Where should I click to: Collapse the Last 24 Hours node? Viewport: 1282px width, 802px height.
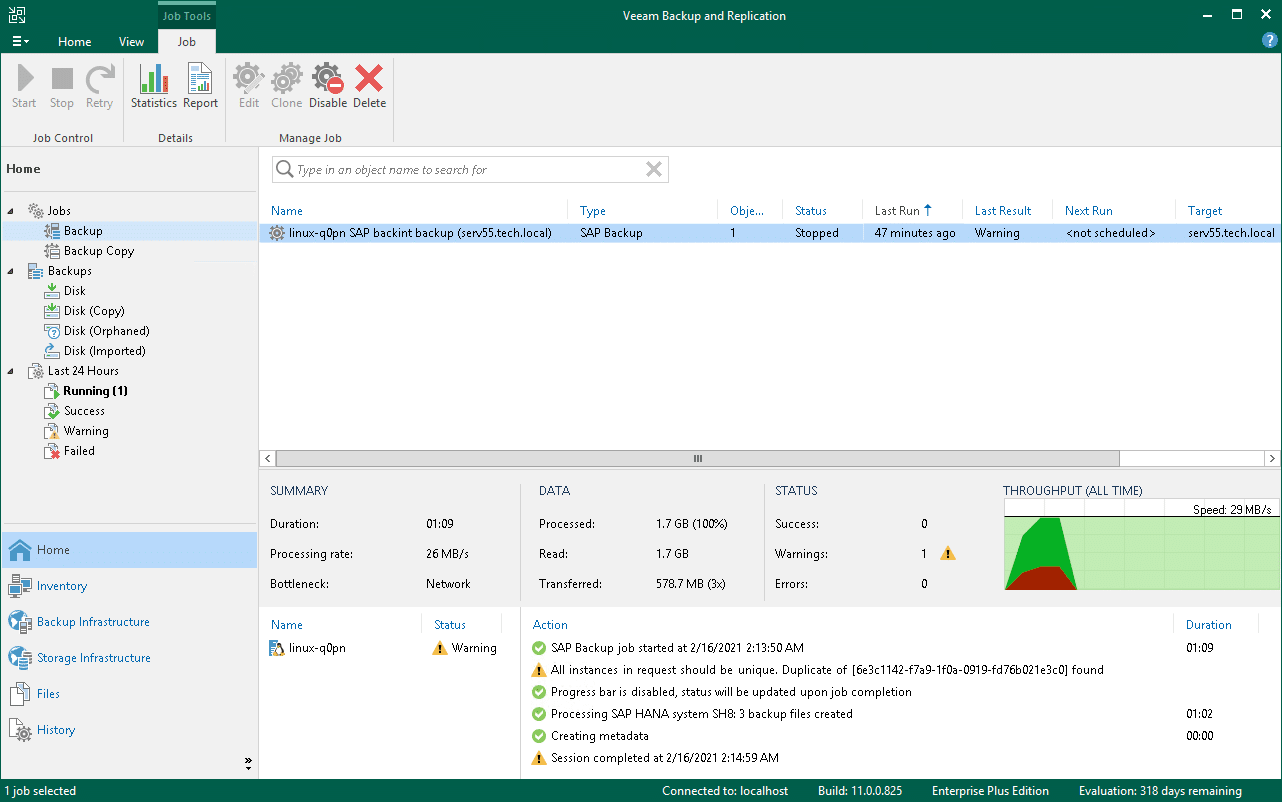(12, 371)
